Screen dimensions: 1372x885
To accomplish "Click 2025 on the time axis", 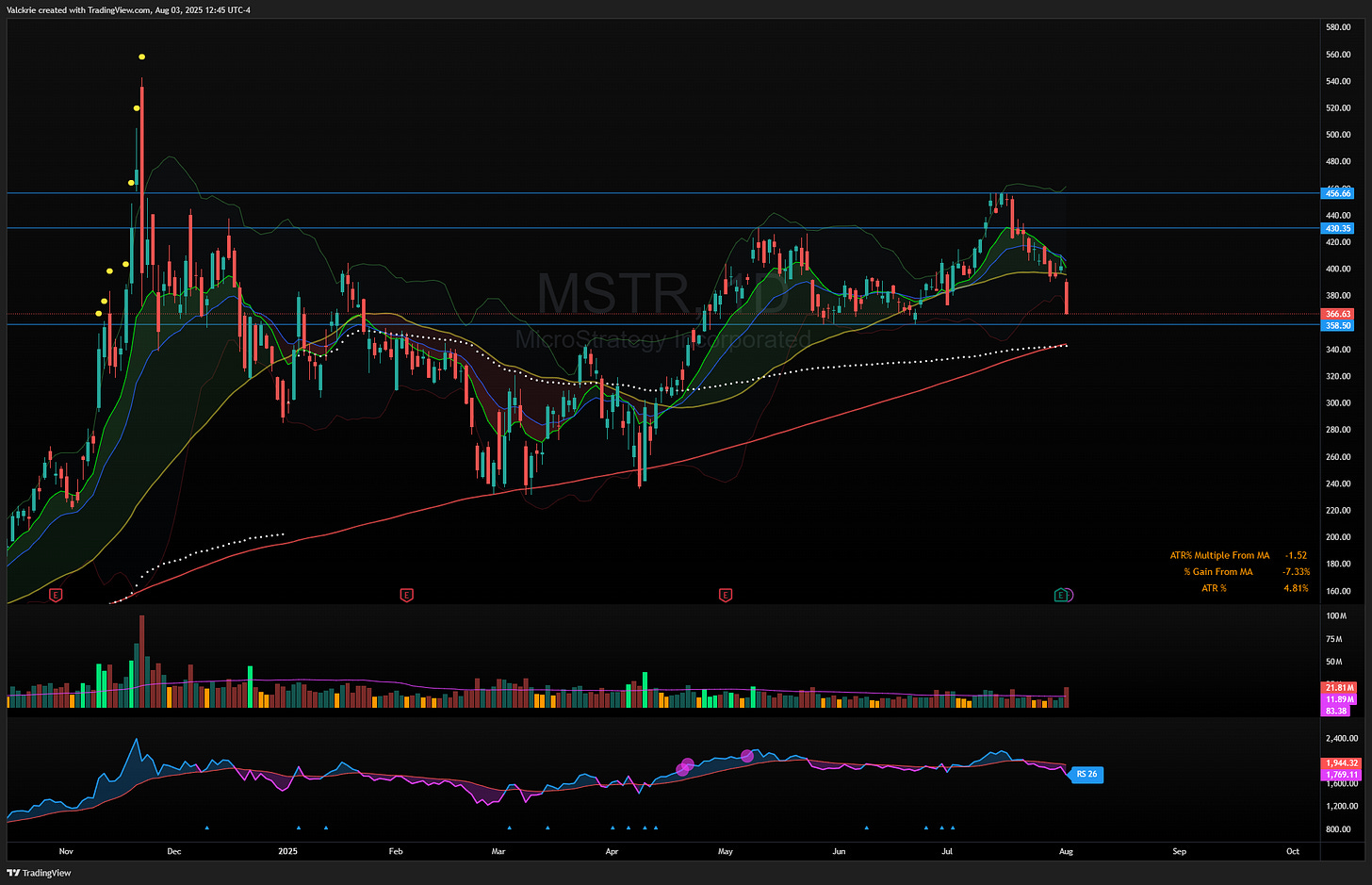I will tap(287, 851).
